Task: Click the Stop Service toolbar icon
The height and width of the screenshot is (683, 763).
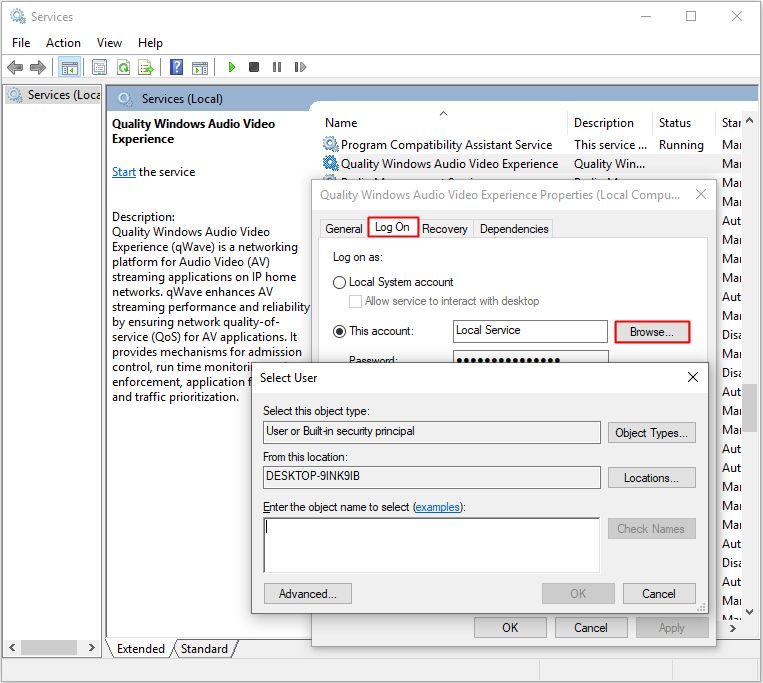Action: click(x=254, y=67)
